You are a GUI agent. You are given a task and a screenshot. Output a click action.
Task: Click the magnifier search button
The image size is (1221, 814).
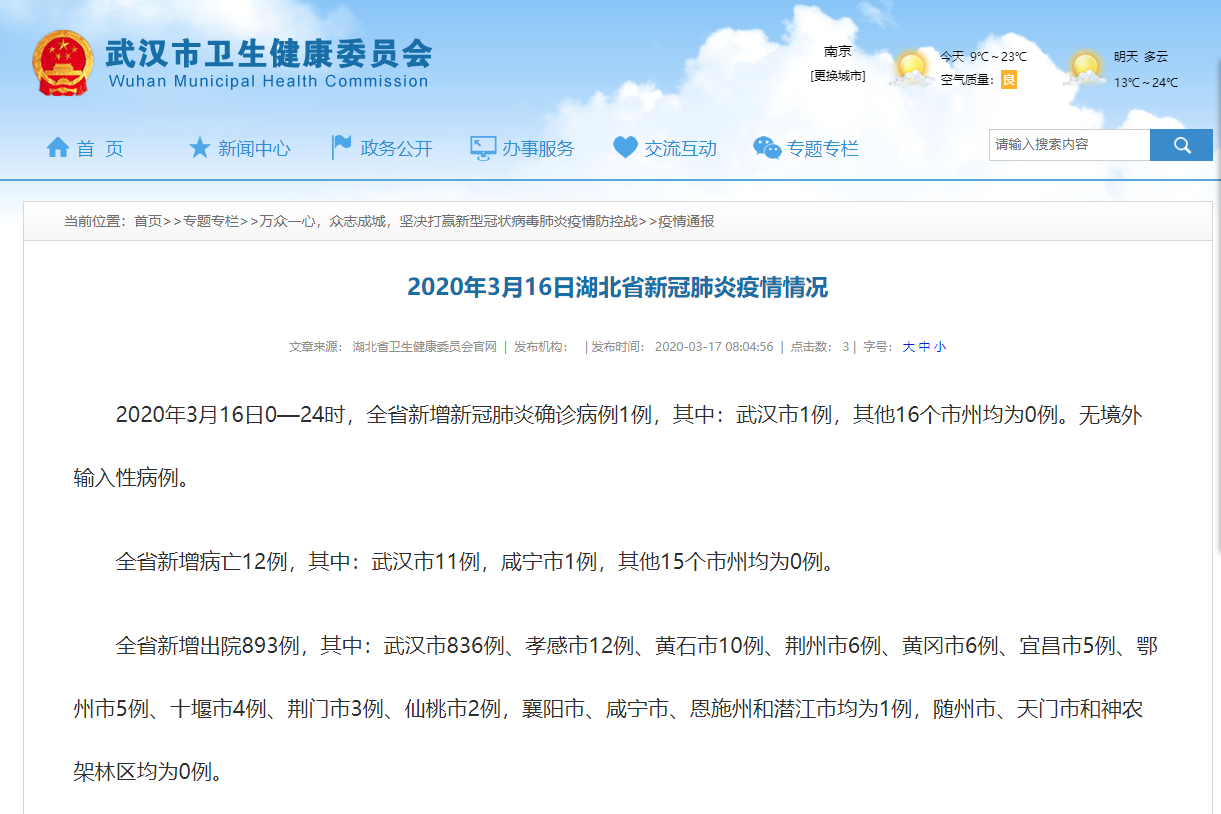click(x=1181, y=145)
